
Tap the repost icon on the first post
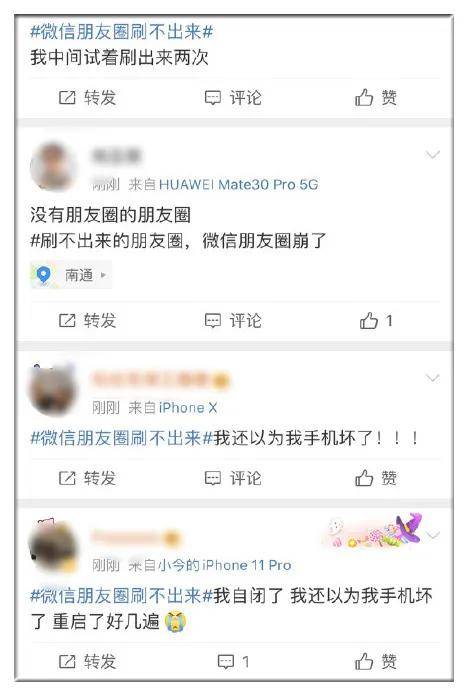67,98
